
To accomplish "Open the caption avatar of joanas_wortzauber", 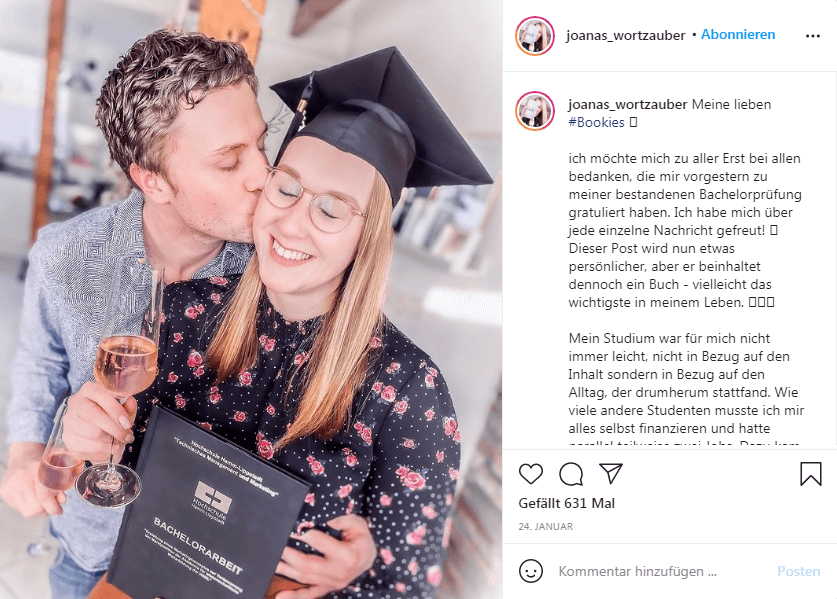I will (535, 111).
